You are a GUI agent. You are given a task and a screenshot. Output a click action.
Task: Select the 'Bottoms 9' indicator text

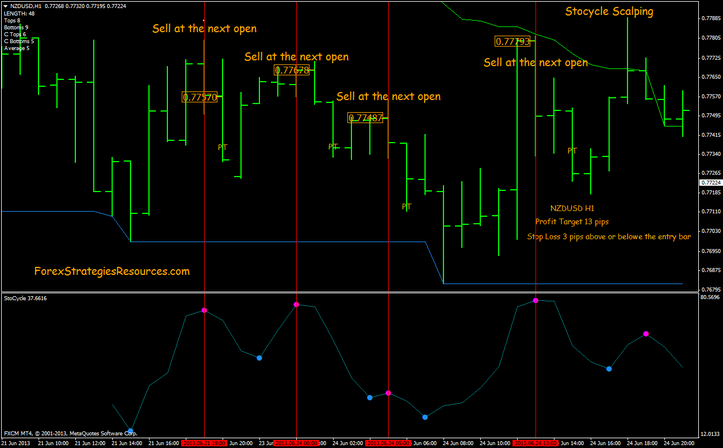coord(16,27)
